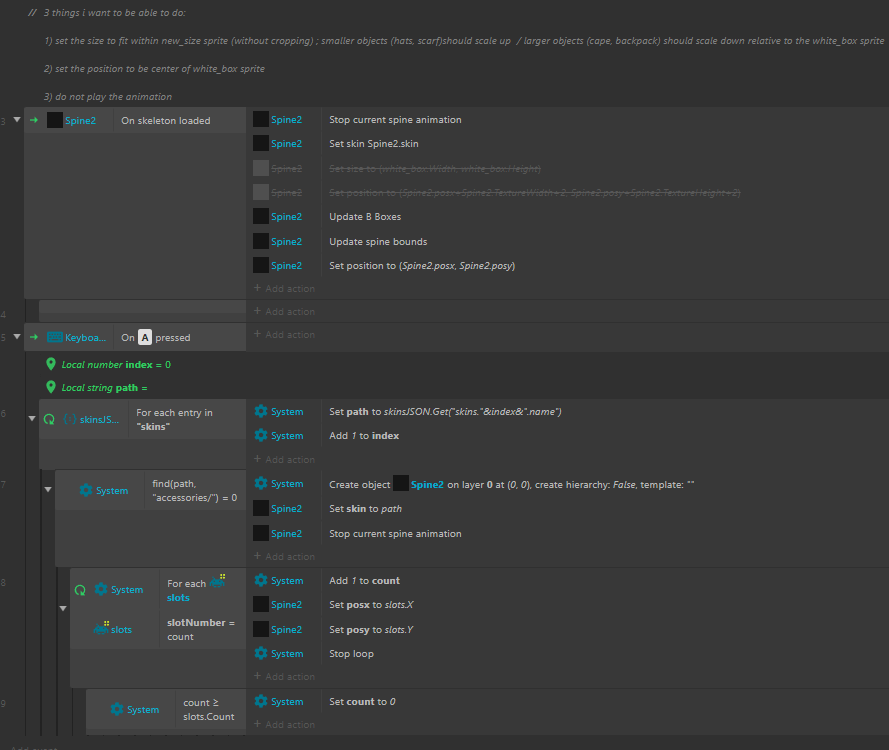Screen dimensions: 889x750
Task: Click the slots icon next to slotNumber = count
Action: tap(100, 629)
